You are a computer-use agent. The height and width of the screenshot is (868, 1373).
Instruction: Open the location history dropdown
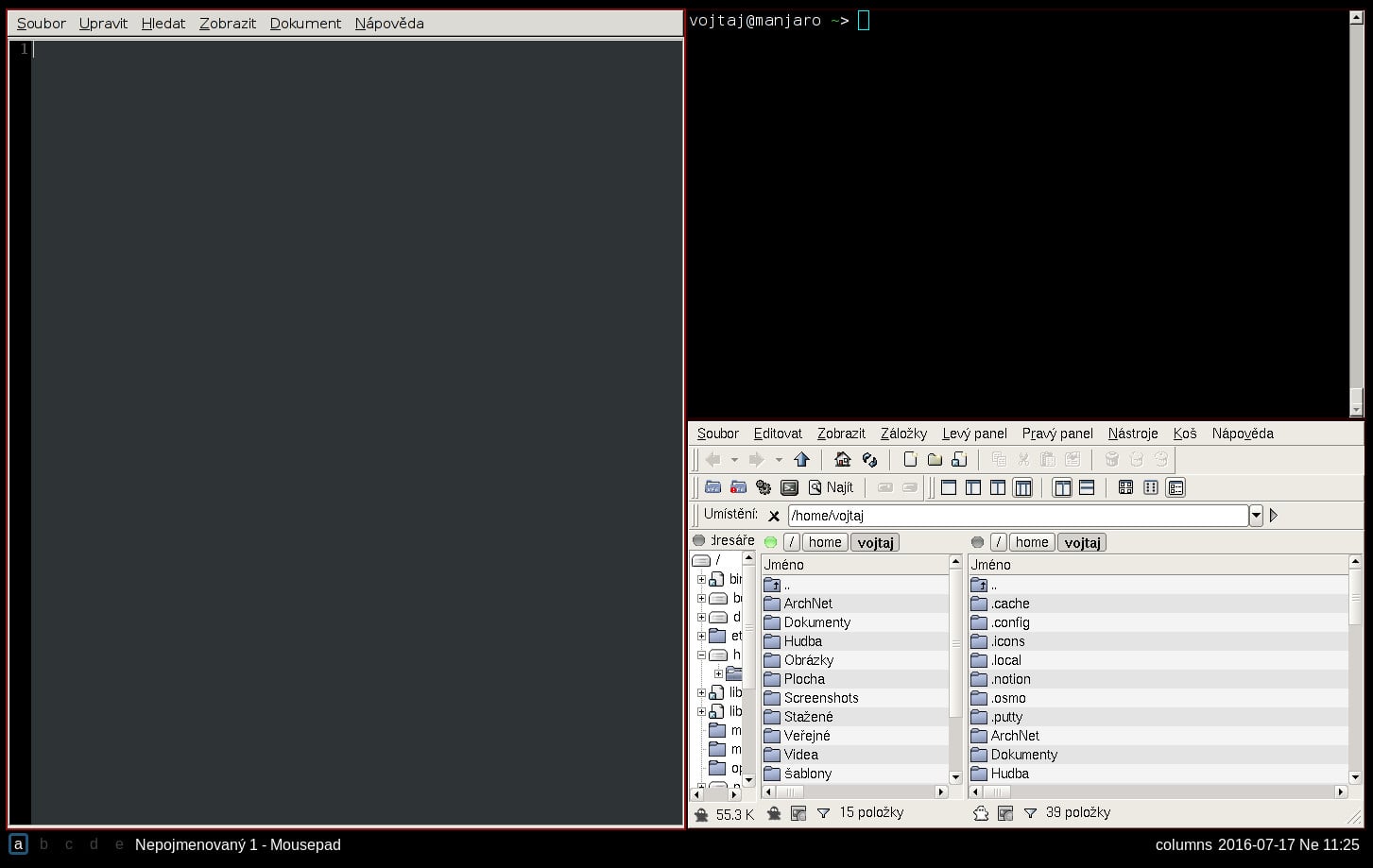tap(1256, 516)
